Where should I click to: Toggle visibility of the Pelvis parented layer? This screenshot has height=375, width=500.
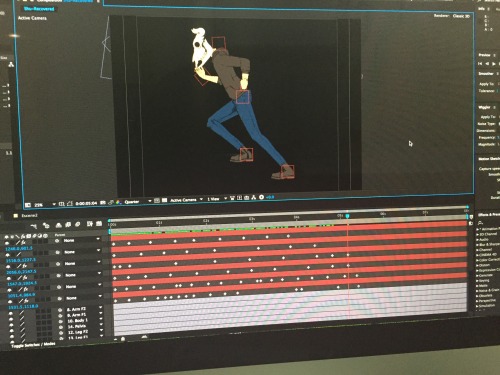[x=12, y=329]
